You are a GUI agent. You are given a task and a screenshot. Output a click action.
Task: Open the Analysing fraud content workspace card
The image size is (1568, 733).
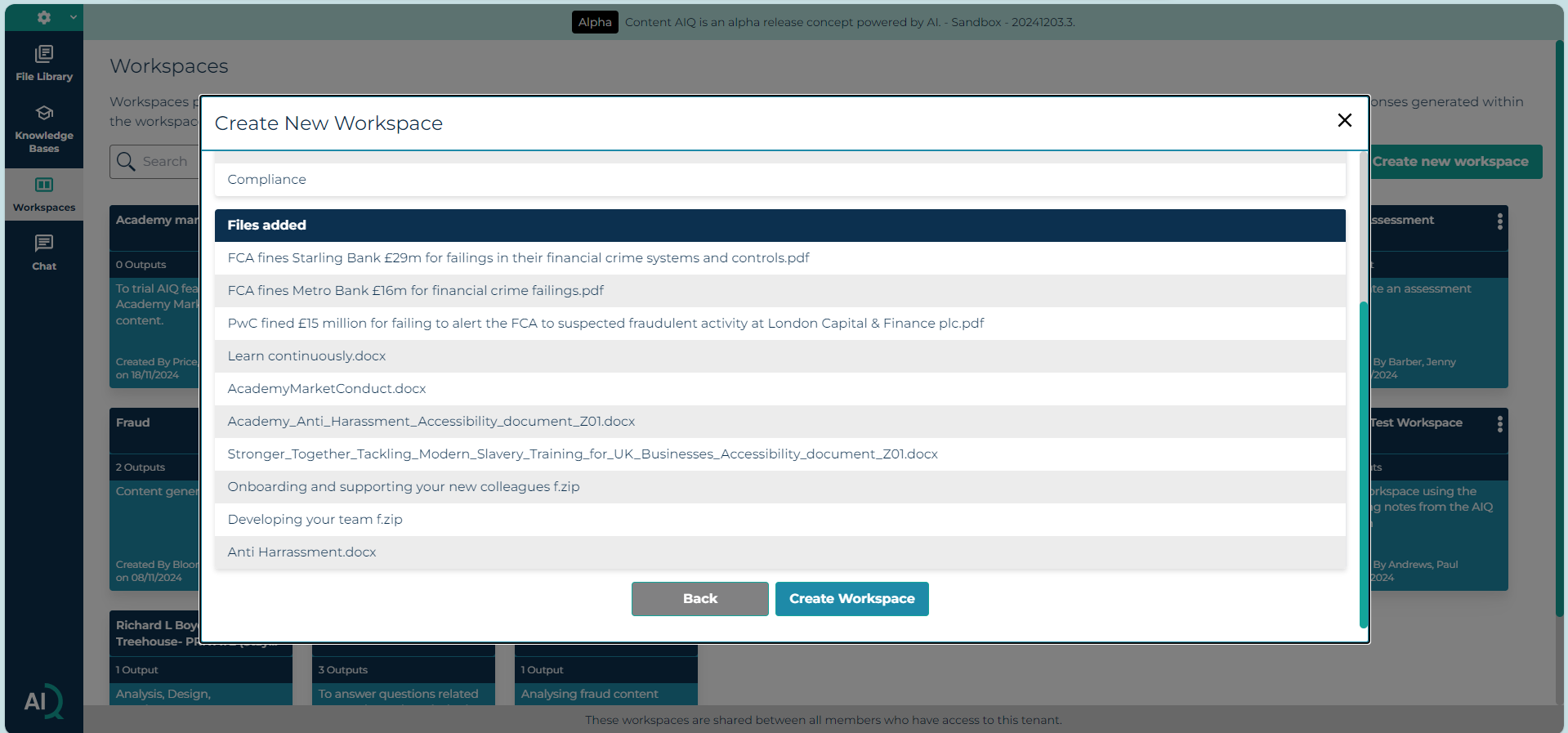pyautogui.click(x=606, y=675)
